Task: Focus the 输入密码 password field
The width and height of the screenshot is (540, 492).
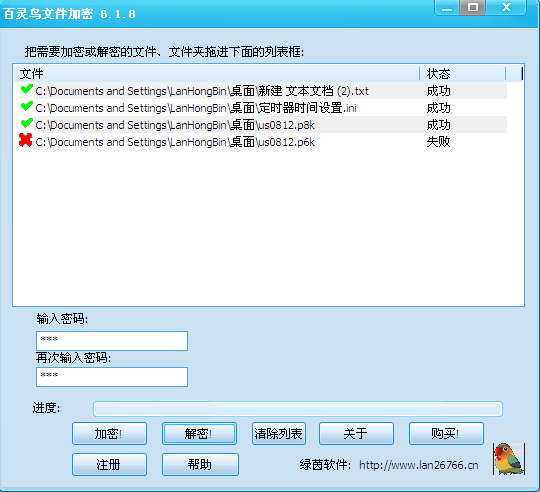Action: tap(112, 341)
